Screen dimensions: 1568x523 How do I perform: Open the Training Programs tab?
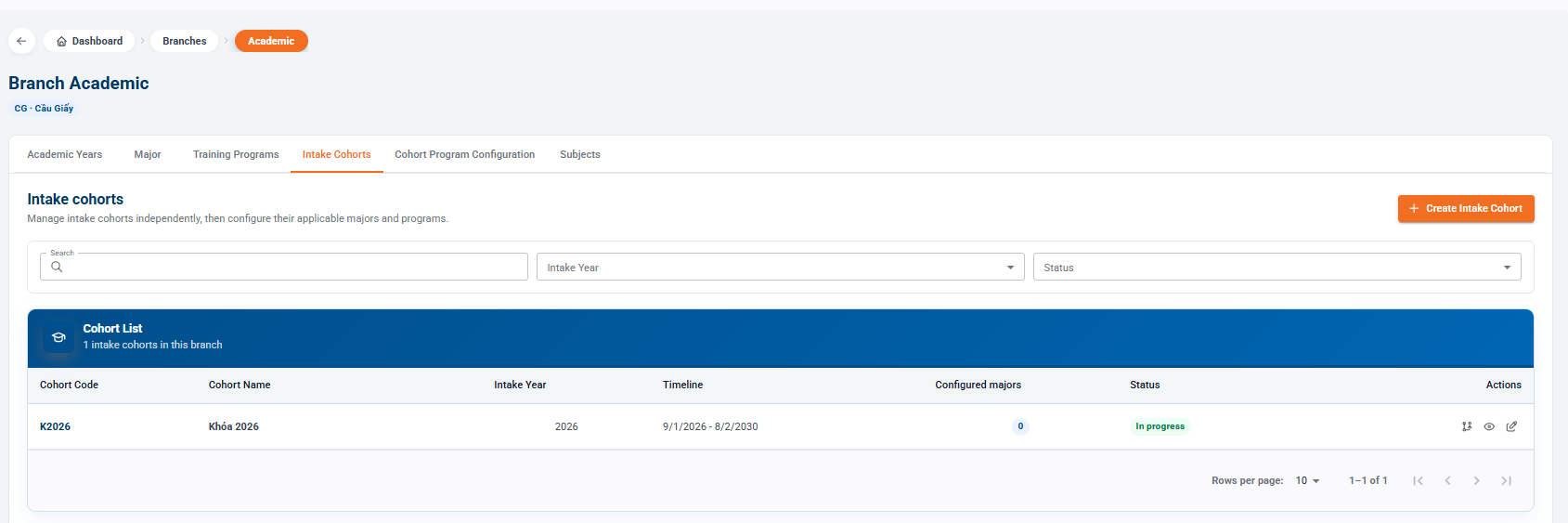click(x=236, y=154)
